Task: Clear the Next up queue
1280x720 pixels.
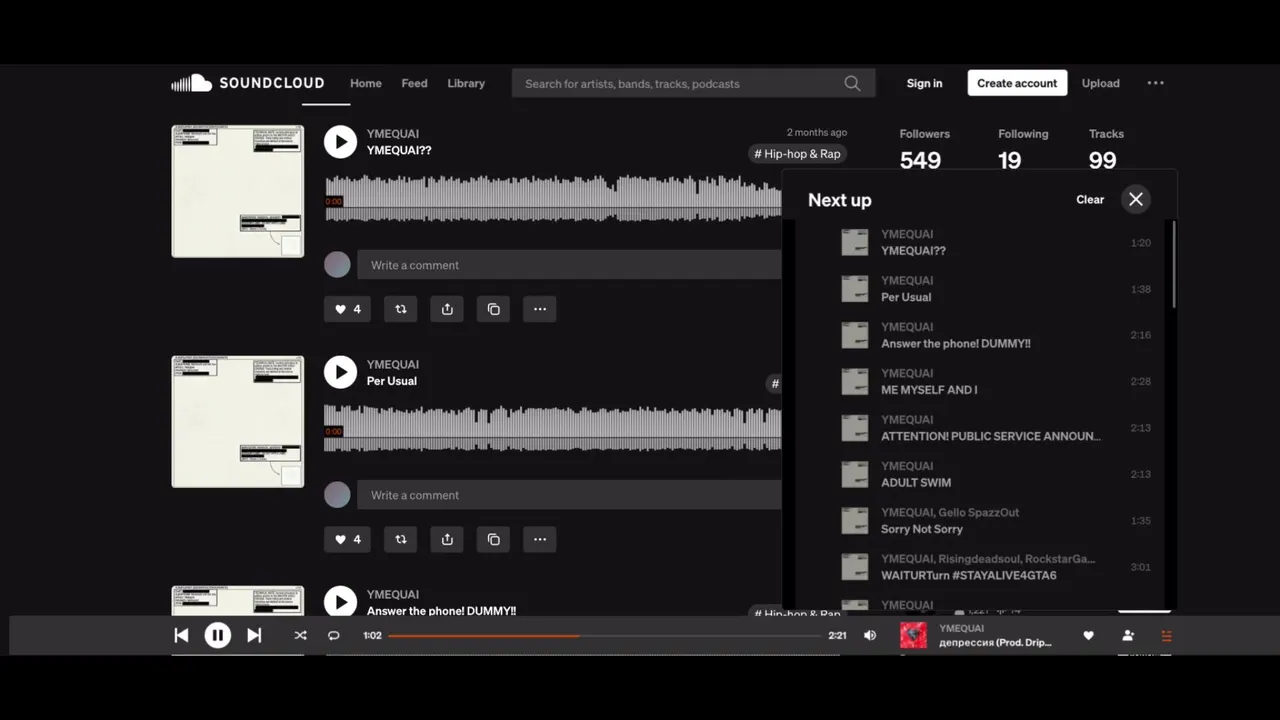Action: click(1090, 199)
